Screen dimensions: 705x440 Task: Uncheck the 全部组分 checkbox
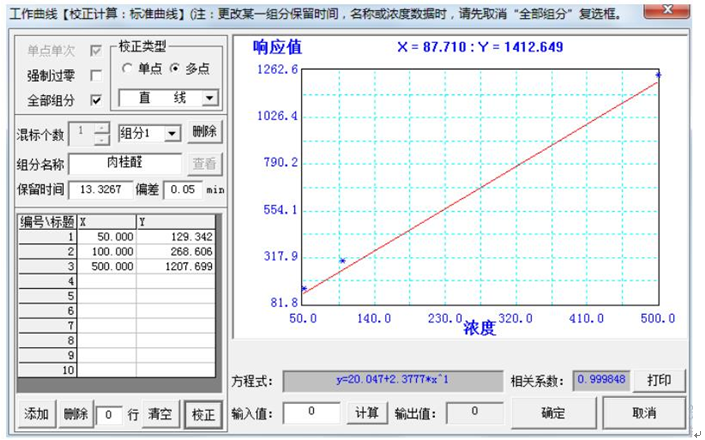pos(96,99)
